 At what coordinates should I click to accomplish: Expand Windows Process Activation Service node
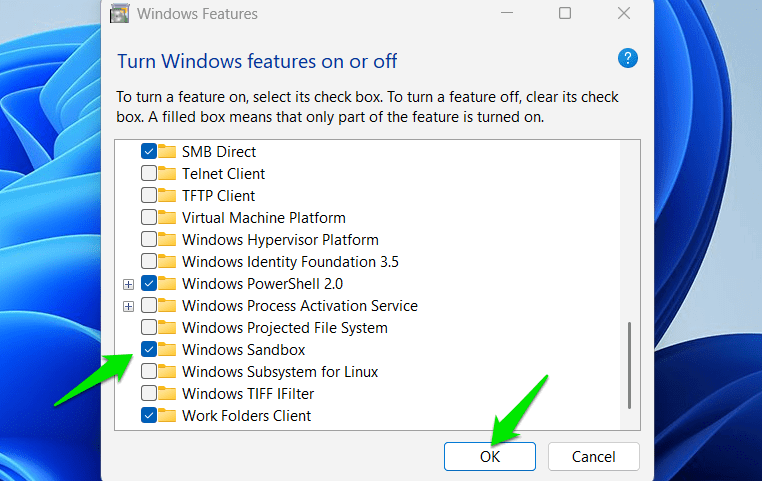tap(128, 306)
